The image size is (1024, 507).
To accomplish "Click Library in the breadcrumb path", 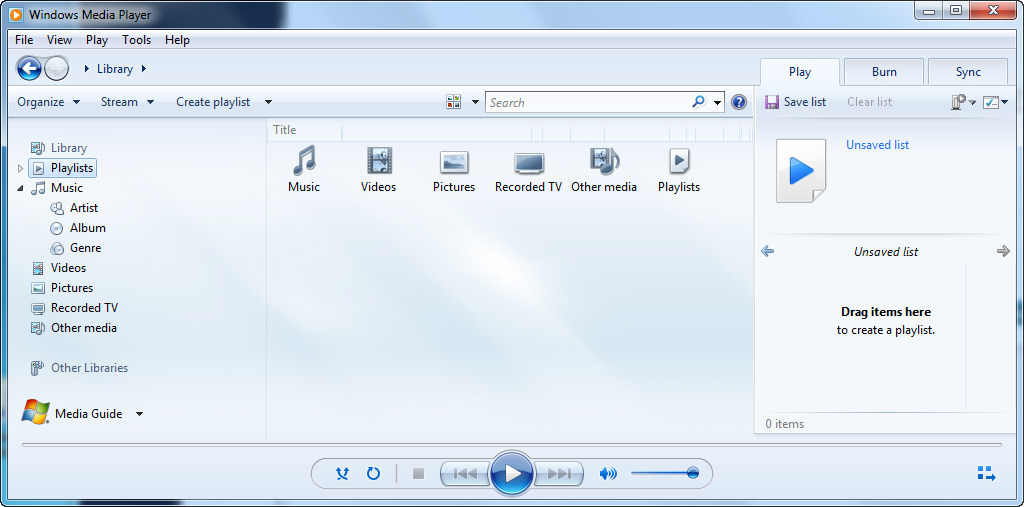I will coord(115,69).
